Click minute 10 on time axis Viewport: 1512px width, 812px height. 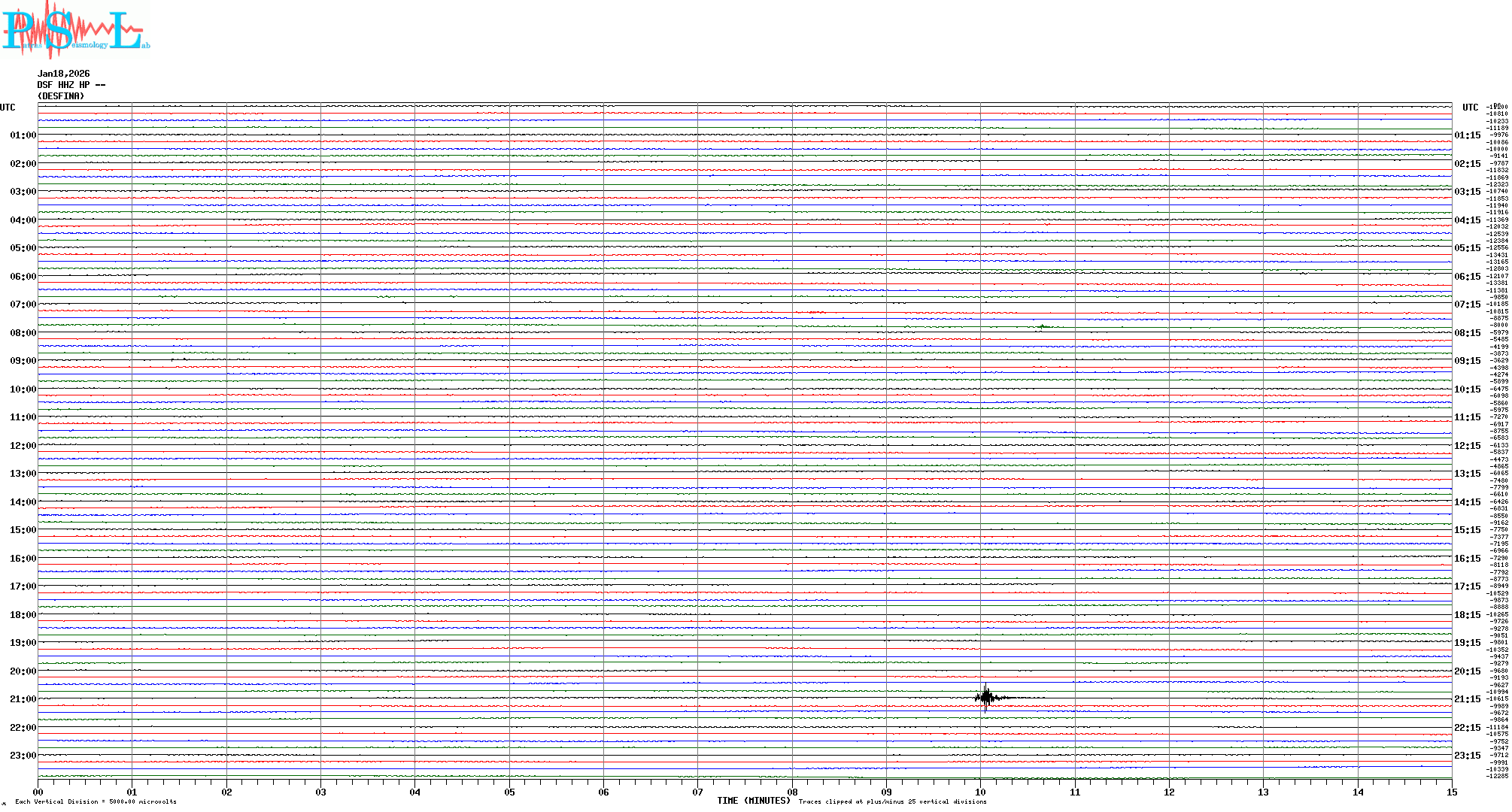(980, 792)
